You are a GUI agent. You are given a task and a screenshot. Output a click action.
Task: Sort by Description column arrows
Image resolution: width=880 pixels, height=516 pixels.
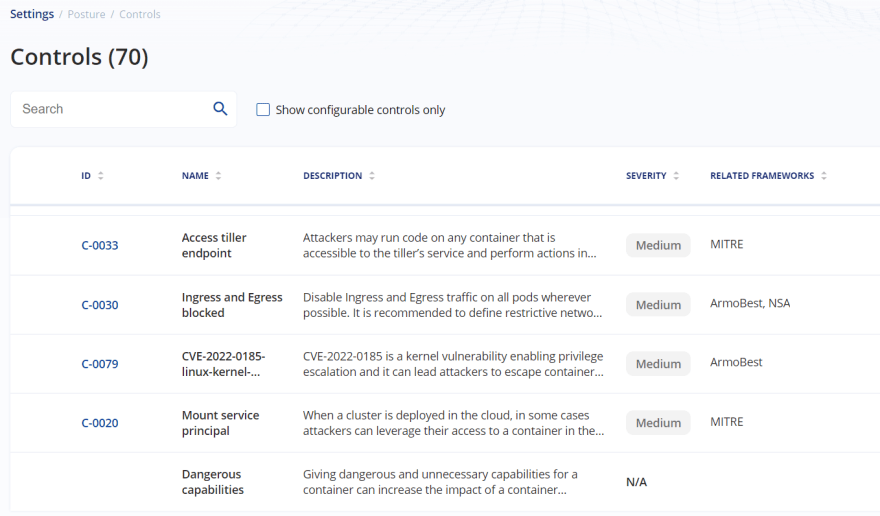tap(372, 176)
